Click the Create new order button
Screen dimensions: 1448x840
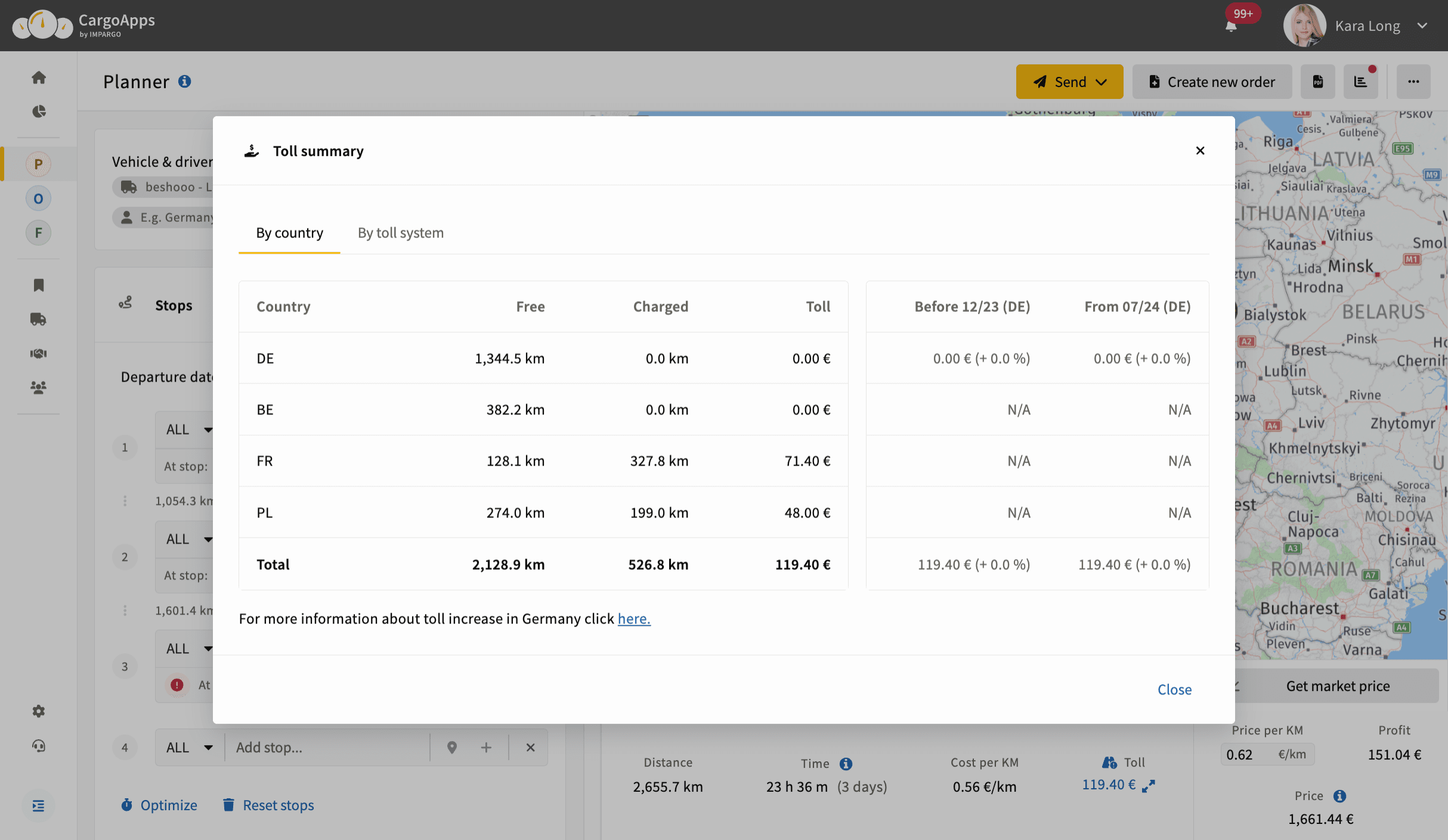click(1212, 82)
